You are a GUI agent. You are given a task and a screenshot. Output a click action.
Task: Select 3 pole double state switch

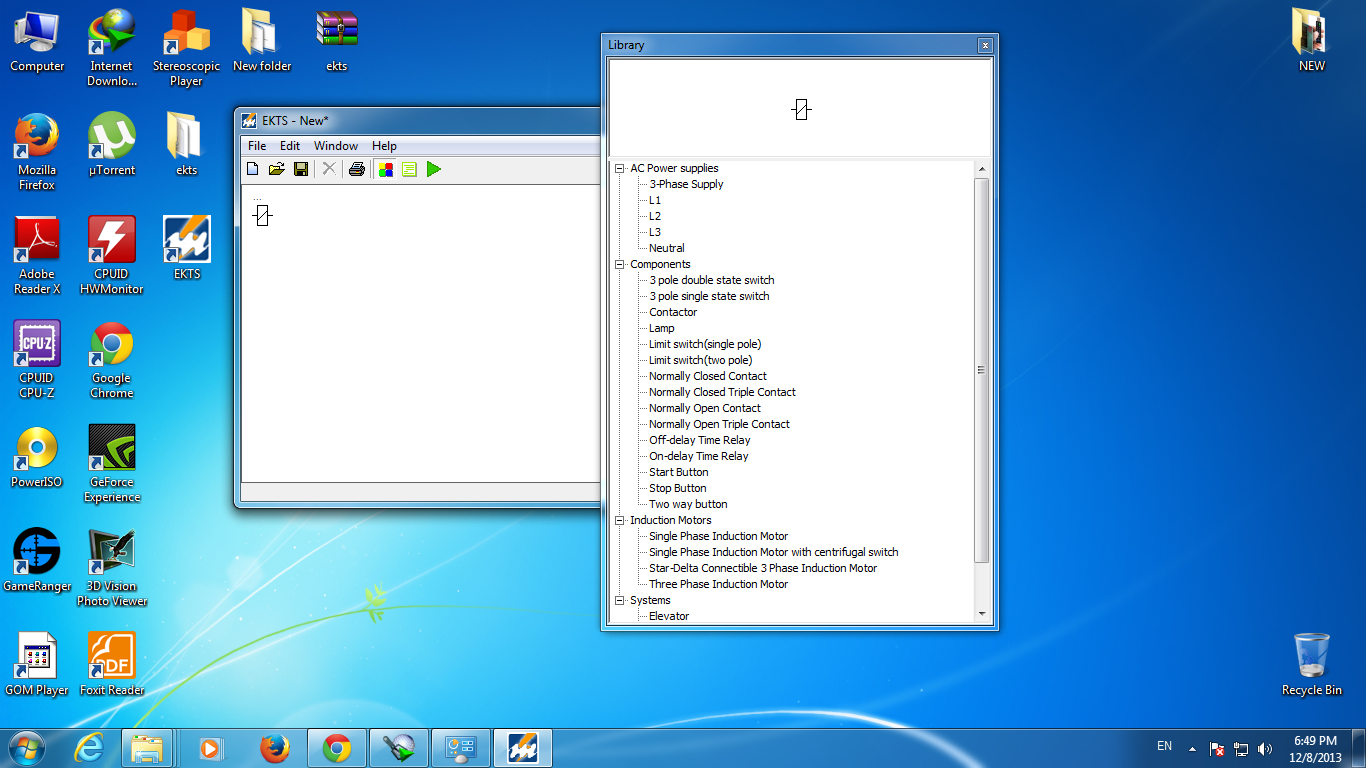[712, 280]
